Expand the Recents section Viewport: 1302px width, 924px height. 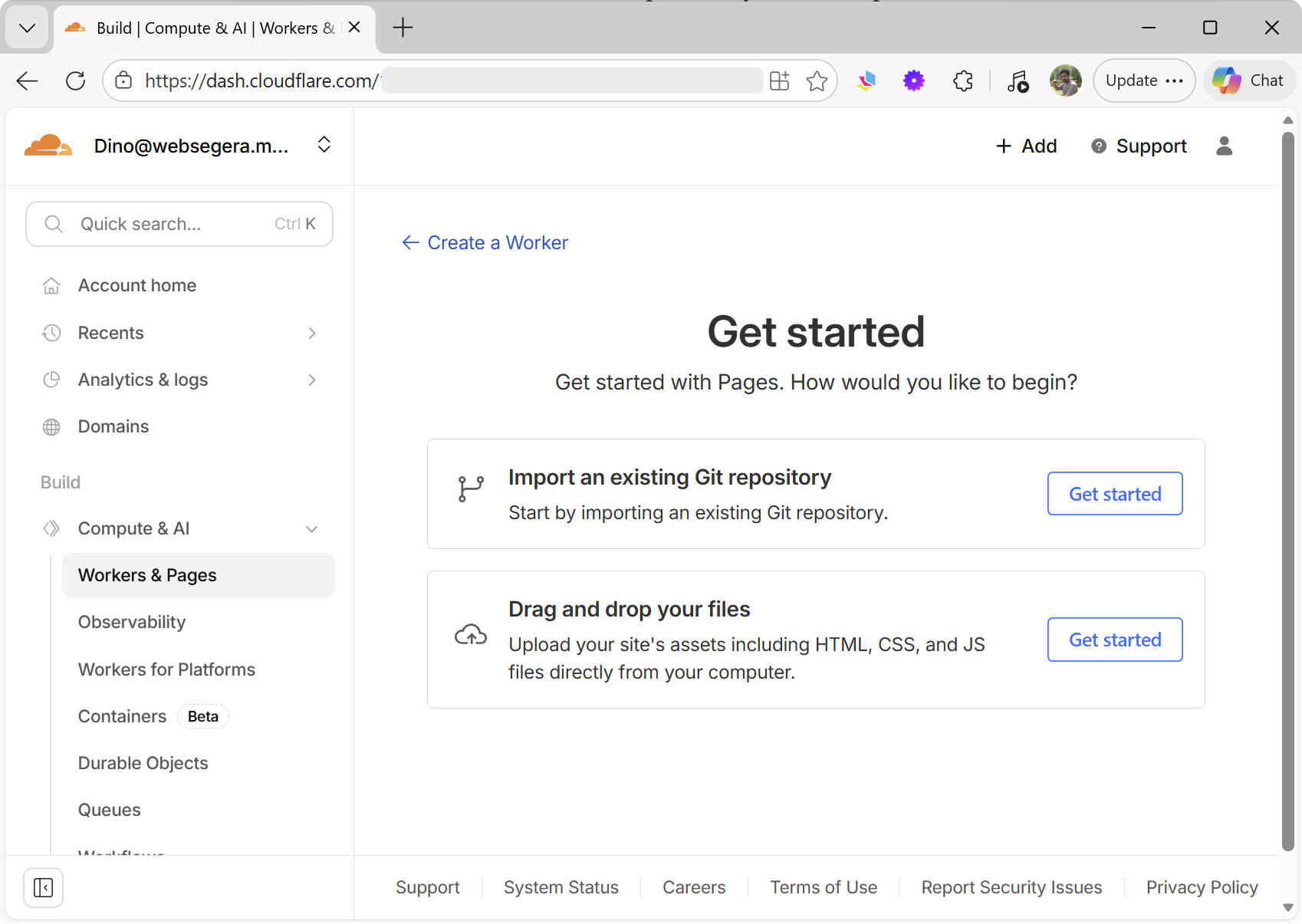coord(311,333)
